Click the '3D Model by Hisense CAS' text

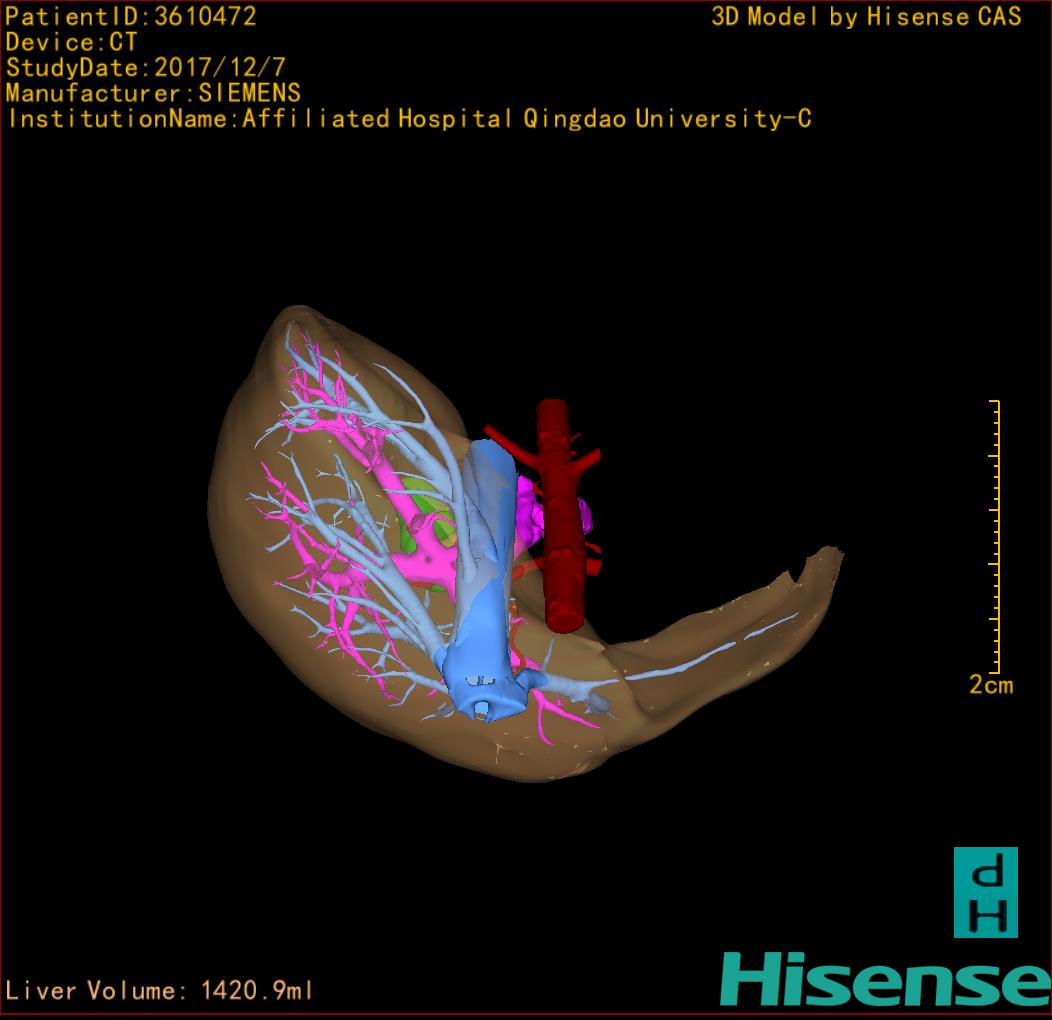tap(866, 17)
